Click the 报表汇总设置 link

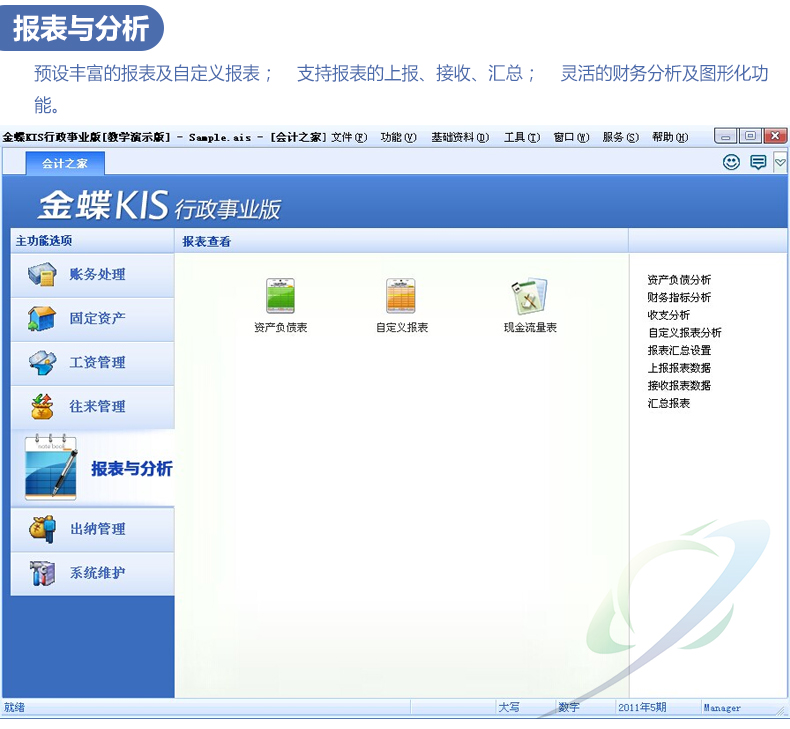coord(679,350)
